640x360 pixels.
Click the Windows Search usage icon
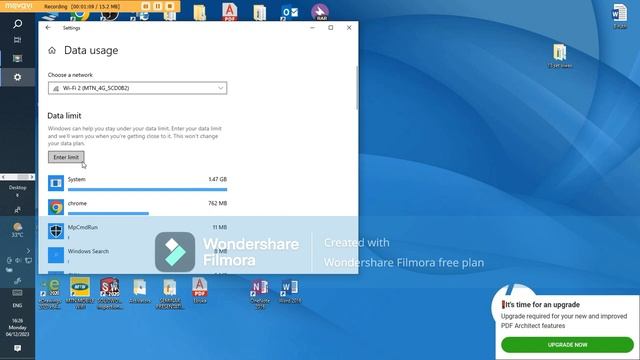click(x=56, y=255)
